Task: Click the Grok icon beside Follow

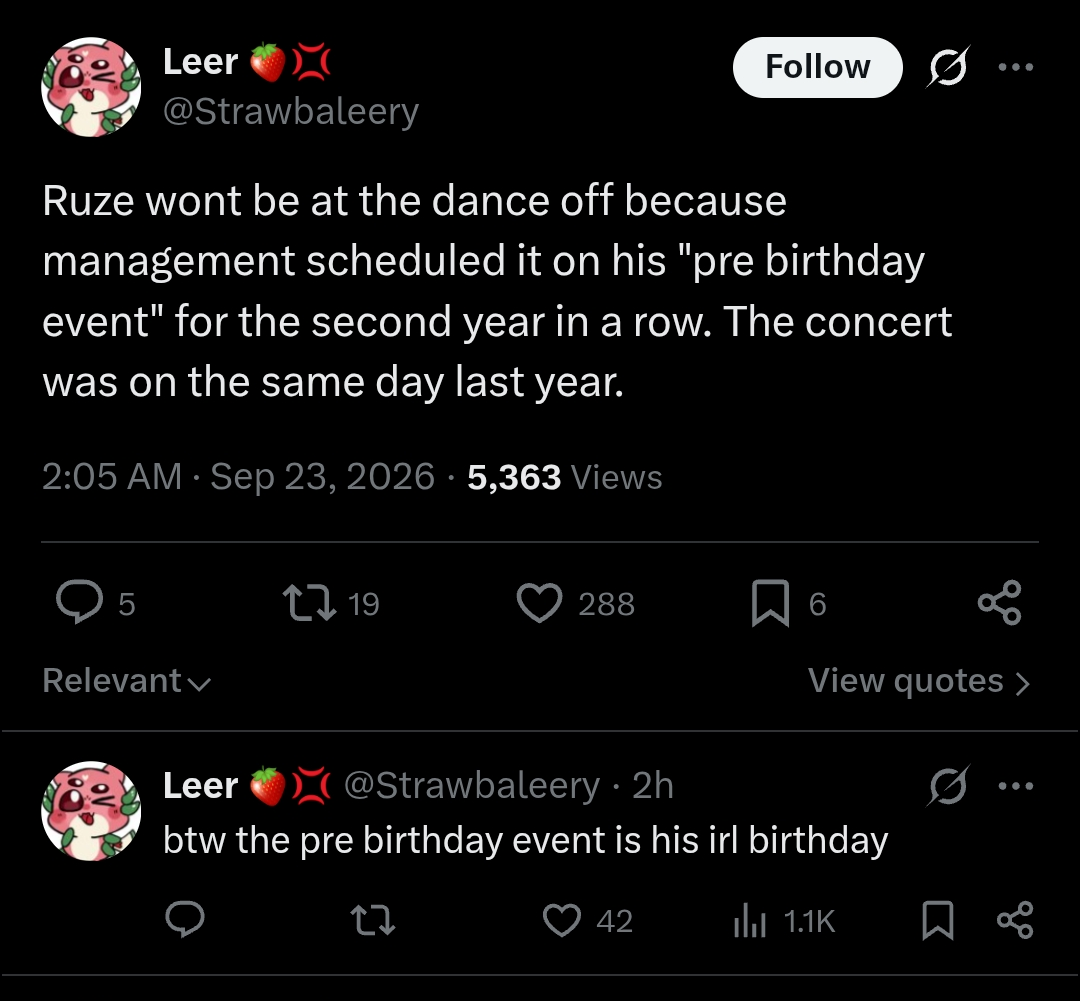Action: [948, 67]
